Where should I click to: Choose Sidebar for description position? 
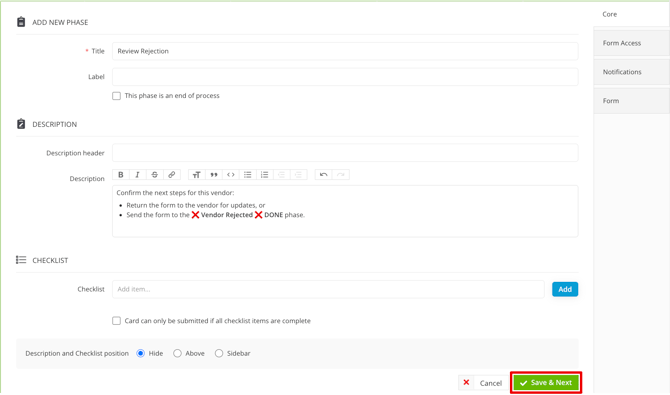click(x=219, y=353)
